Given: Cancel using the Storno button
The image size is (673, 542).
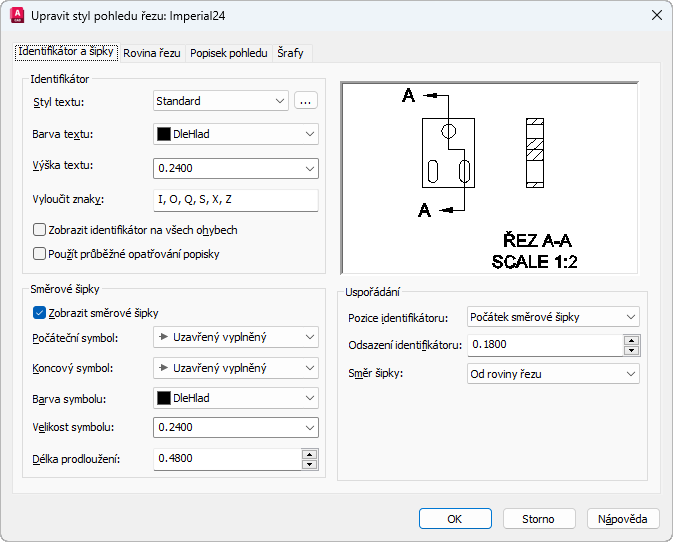Looking at the screenshot, I should (x=539, y=519).
